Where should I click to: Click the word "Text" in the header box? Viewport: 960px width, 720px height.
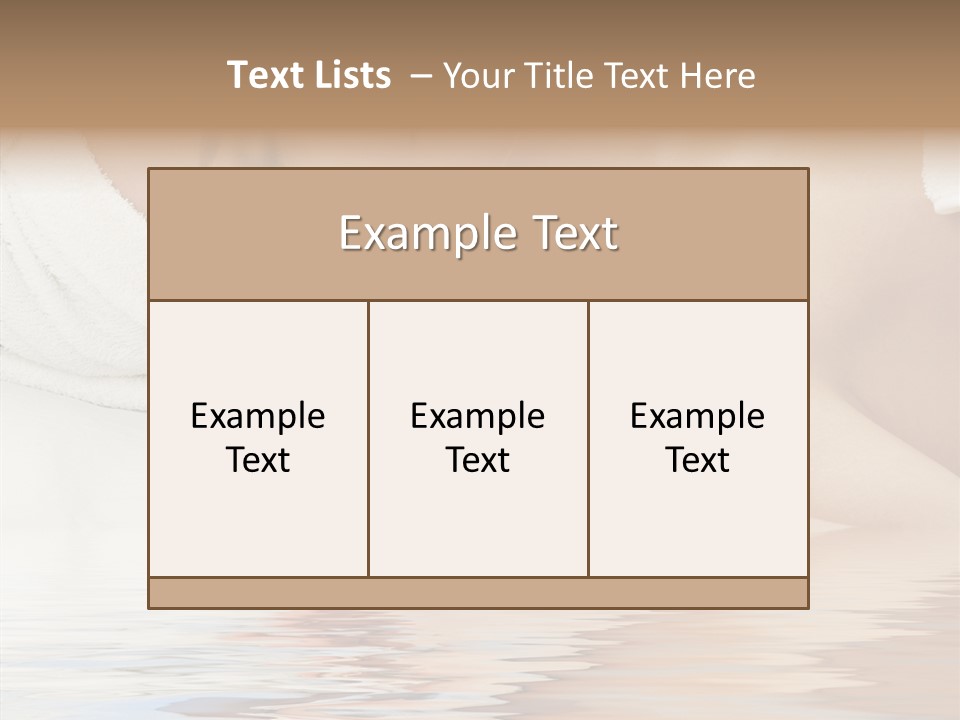click(575, 233)
